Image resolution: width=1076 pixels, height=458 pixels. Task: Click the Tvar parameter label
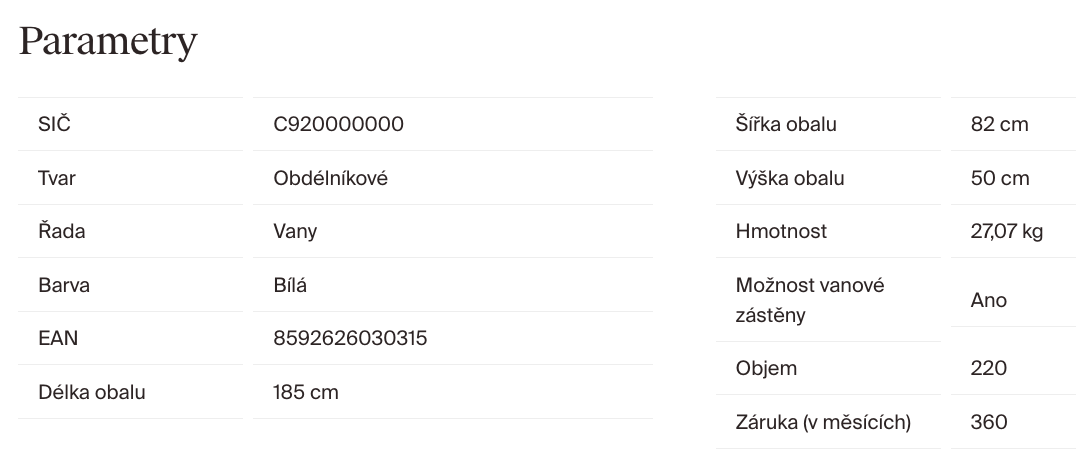pos(57,178)
